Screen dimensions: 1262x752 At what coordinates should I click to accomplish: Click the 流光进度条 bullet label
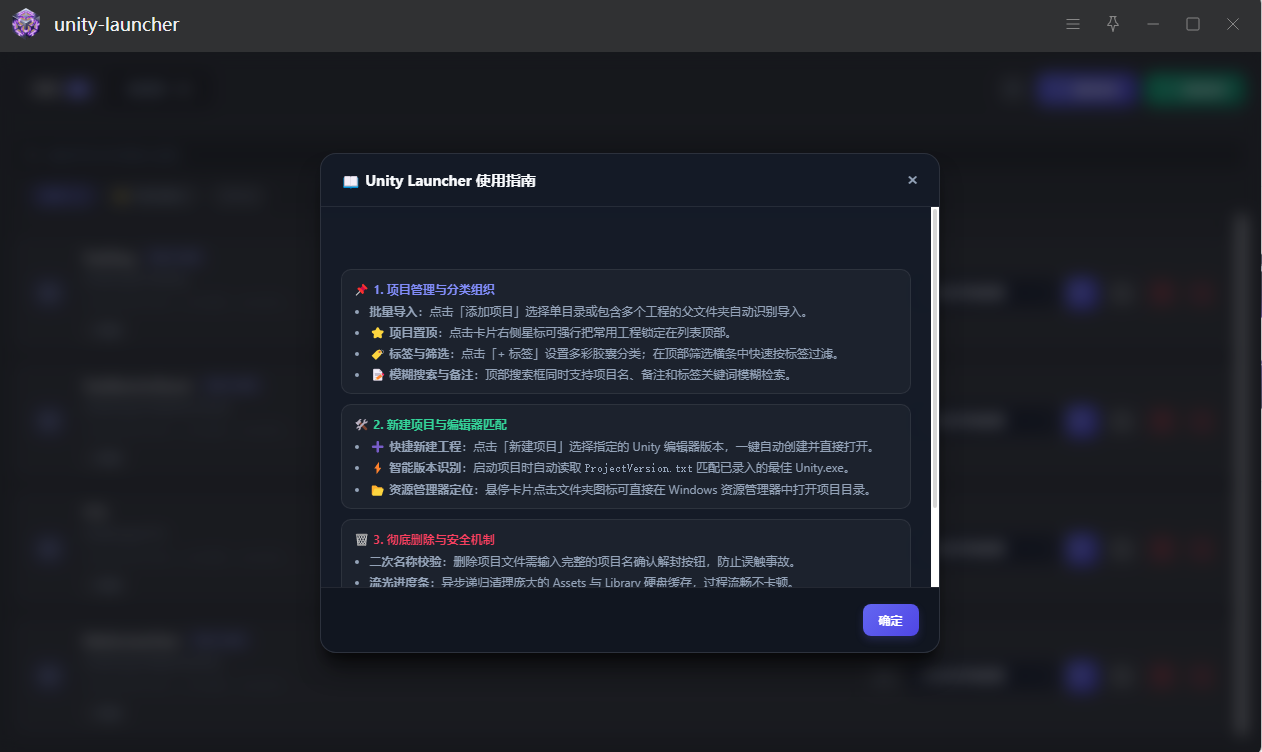[x=400, y=582]
